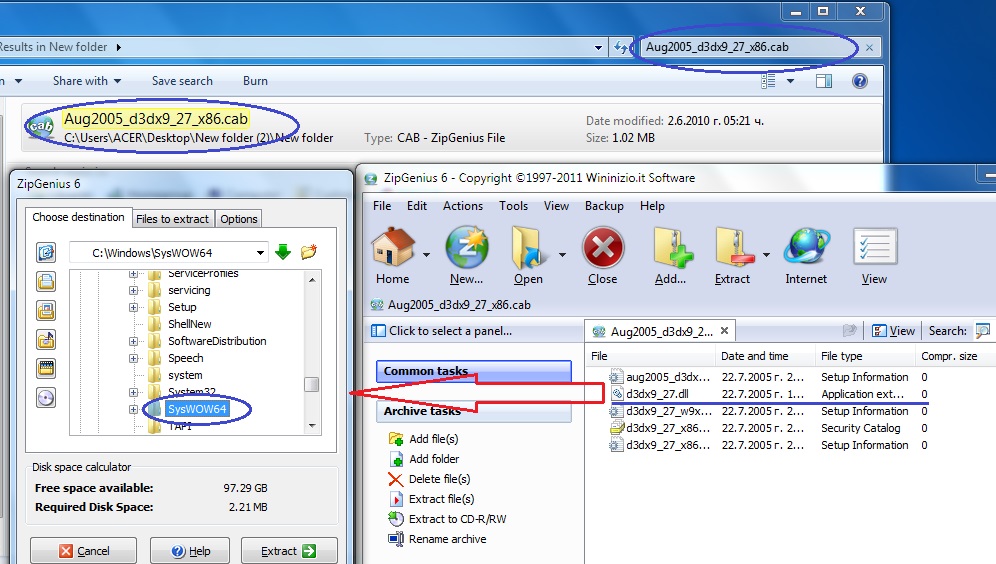This screenshot has height=564, width=996.
Task: Click the folder tree scrollbar up arrow
Action: click(x=312, y=279)
